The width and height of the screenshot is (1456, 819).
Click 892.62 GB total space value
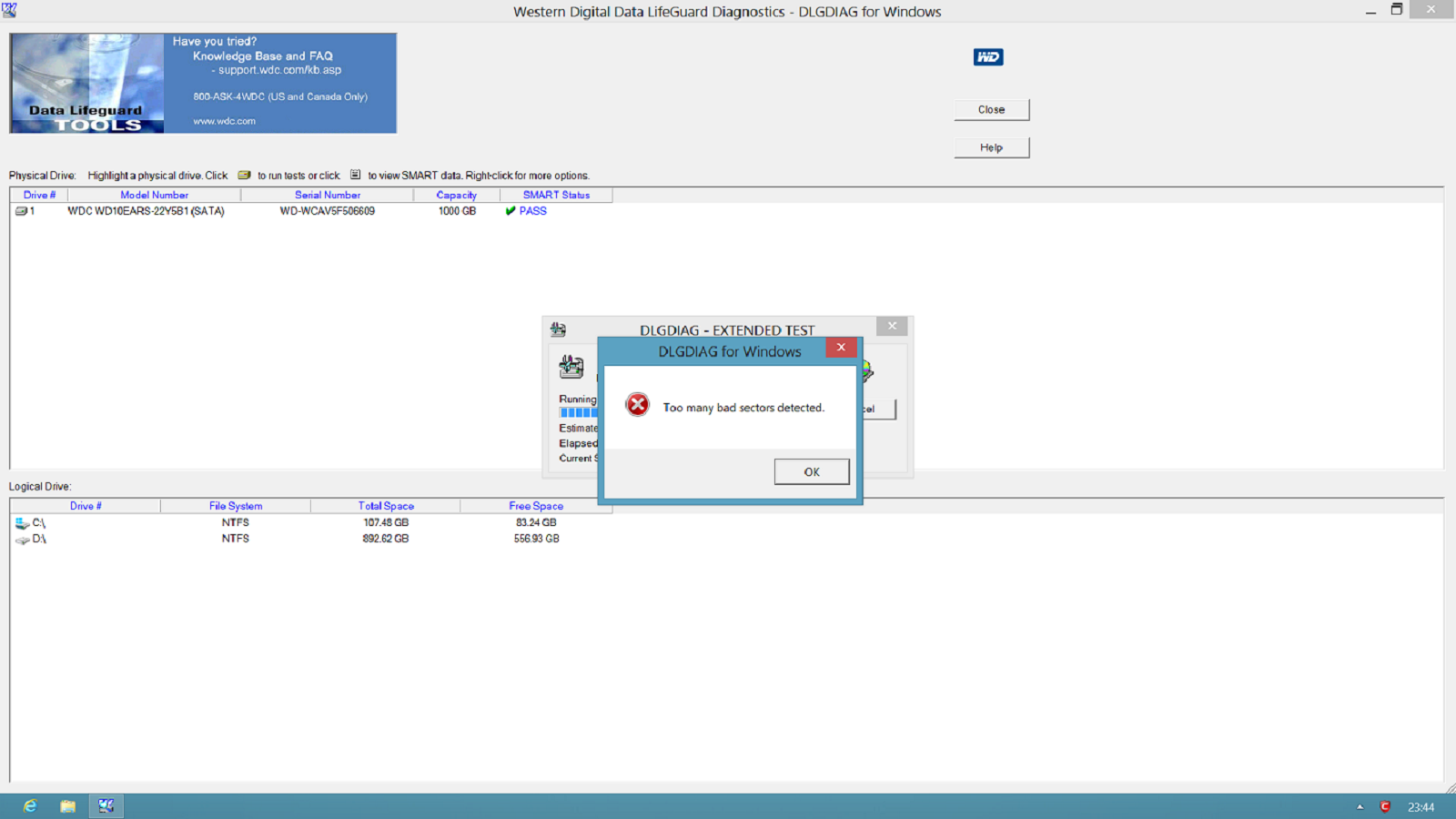click(386, 539)
